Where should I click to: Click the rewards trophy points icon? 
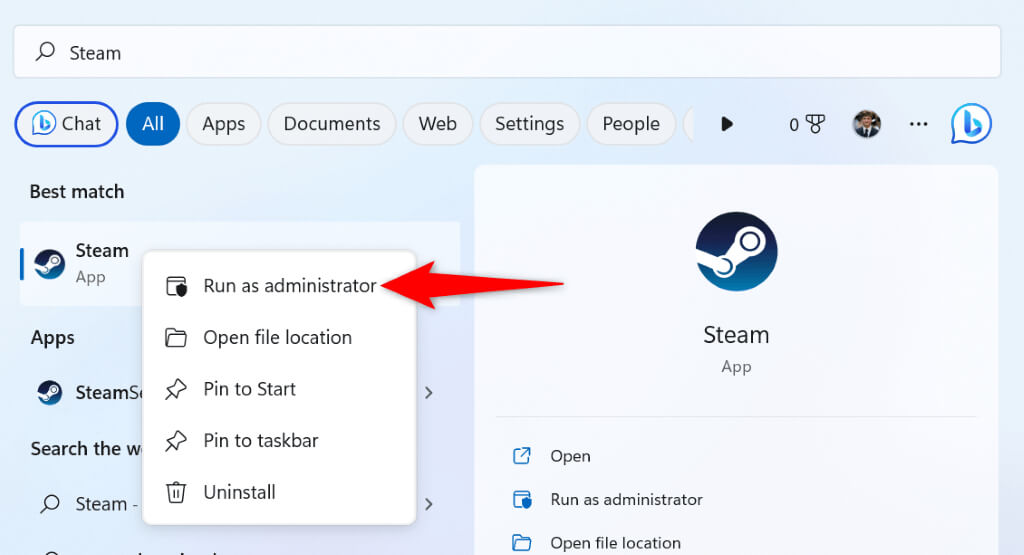click(x=807, y=124)
